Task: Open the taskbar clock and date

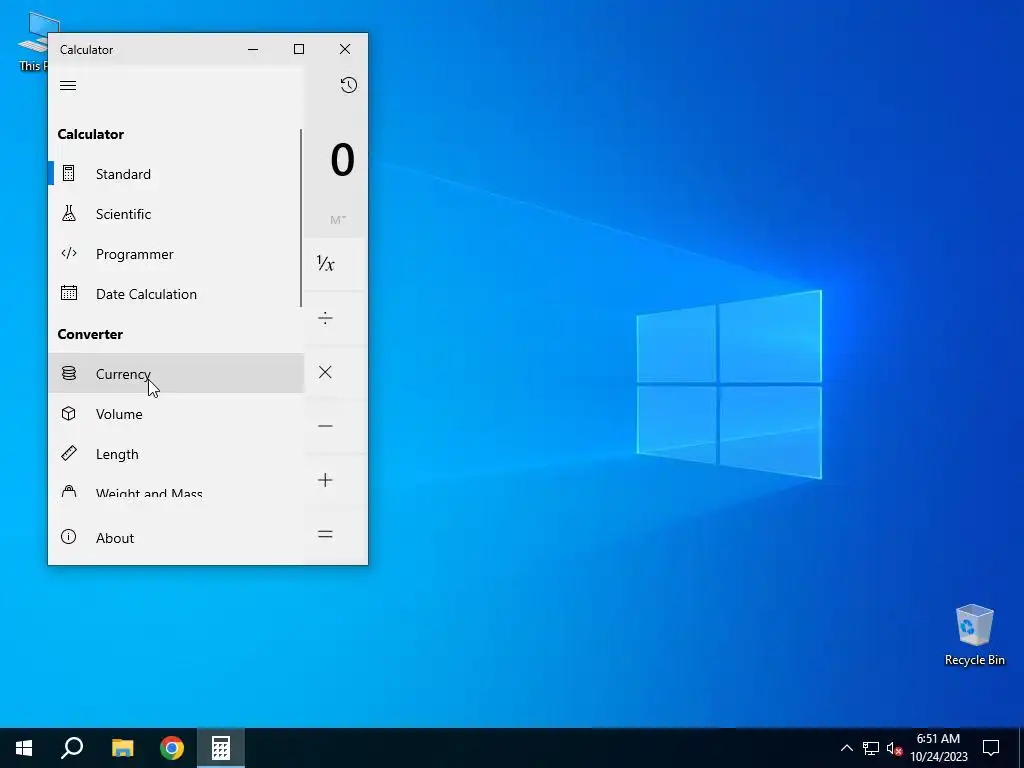Action: [x=938, y=748]
